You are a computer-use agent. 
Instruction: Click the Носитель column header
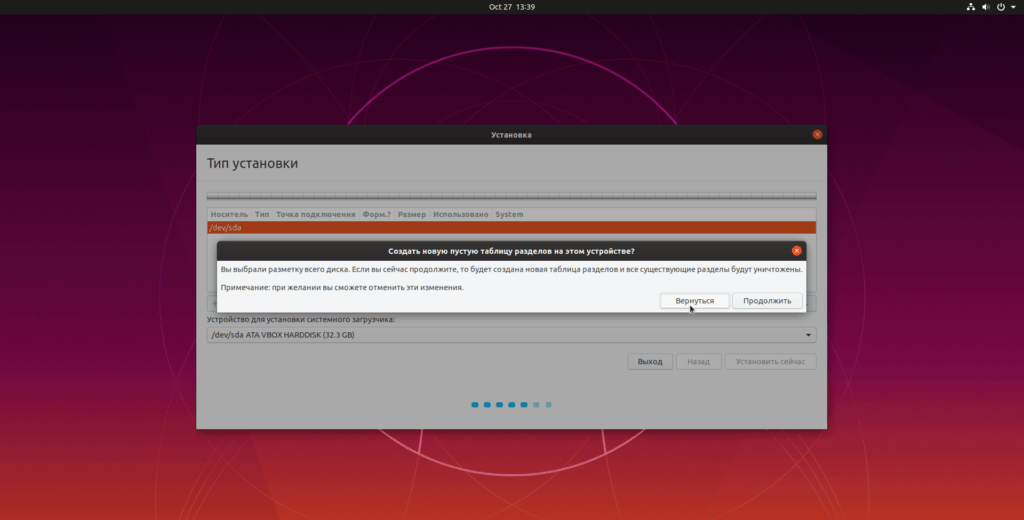click(x=229, y=214)
